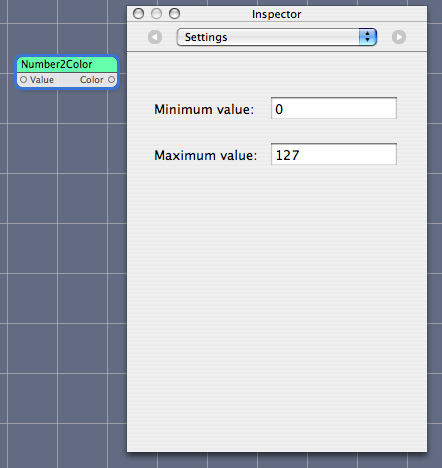The width and height of the screenshot is (442, 468).
Task: Click the number 127 in Maximum field
Action: click(x=287, y=155)
